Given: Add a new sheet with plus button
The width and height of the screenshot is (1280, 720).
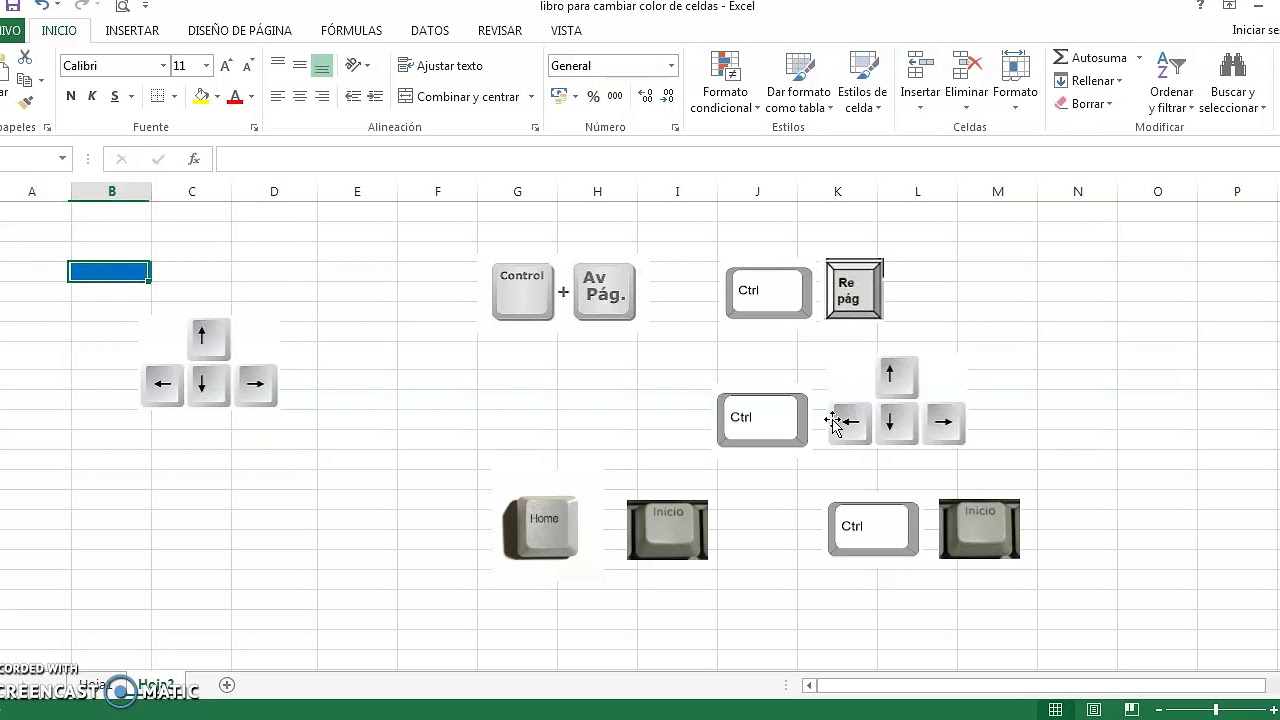Looking at the screenshot, I should (227, 685).
